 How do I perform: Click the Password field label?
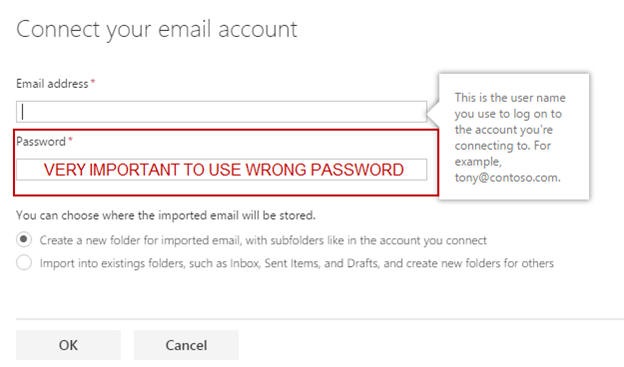point(41,141)
